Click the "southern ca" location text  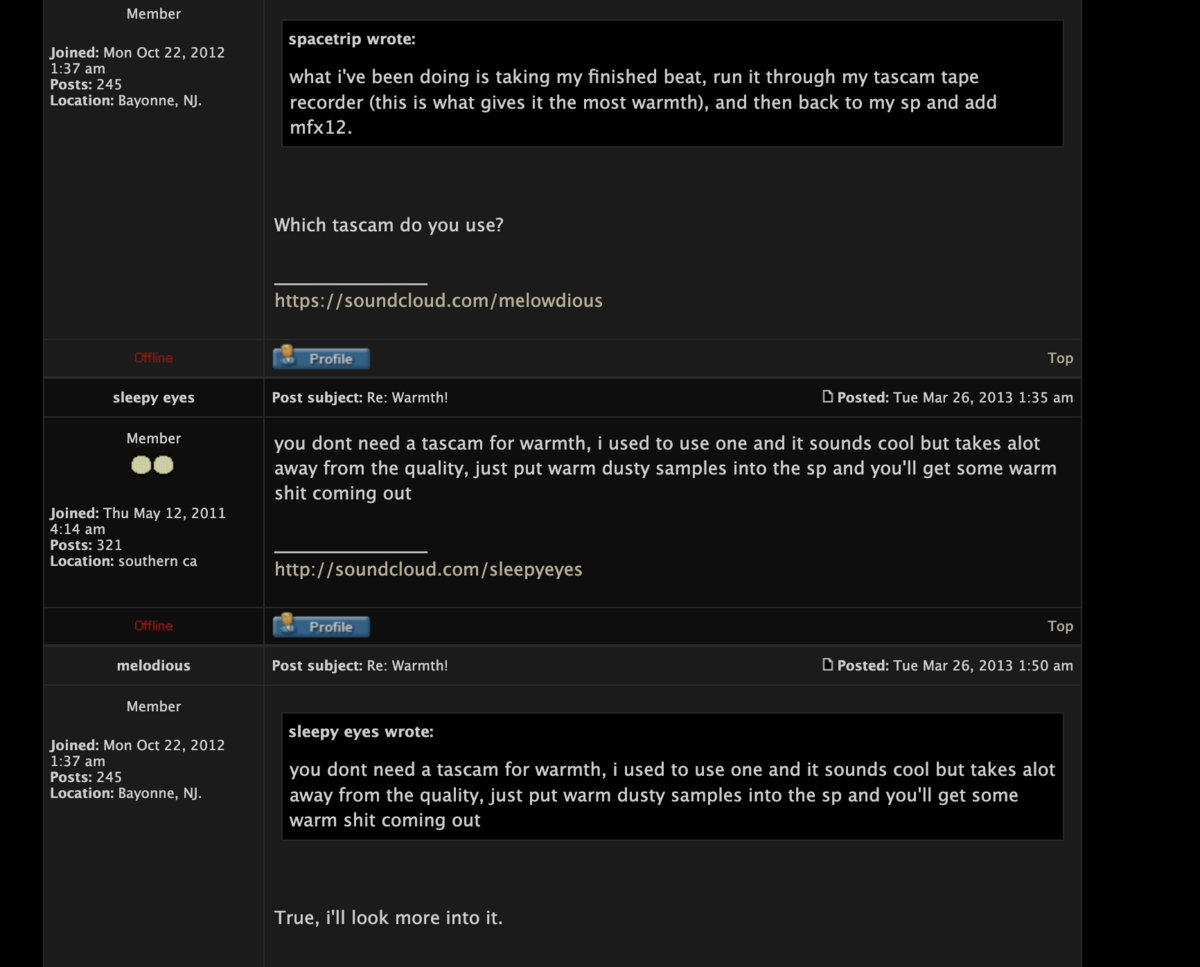click(x=157, y=562)
